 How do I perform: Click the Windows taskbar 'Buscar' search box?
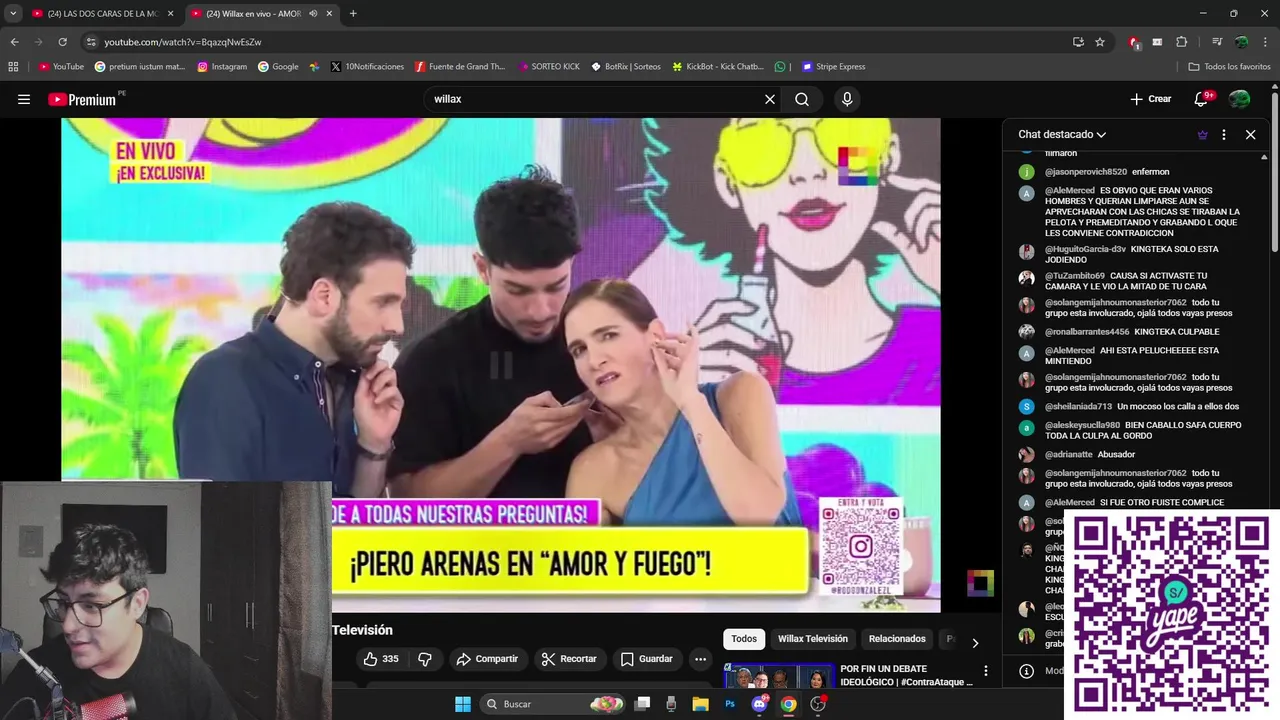click(x=553, y=704)
